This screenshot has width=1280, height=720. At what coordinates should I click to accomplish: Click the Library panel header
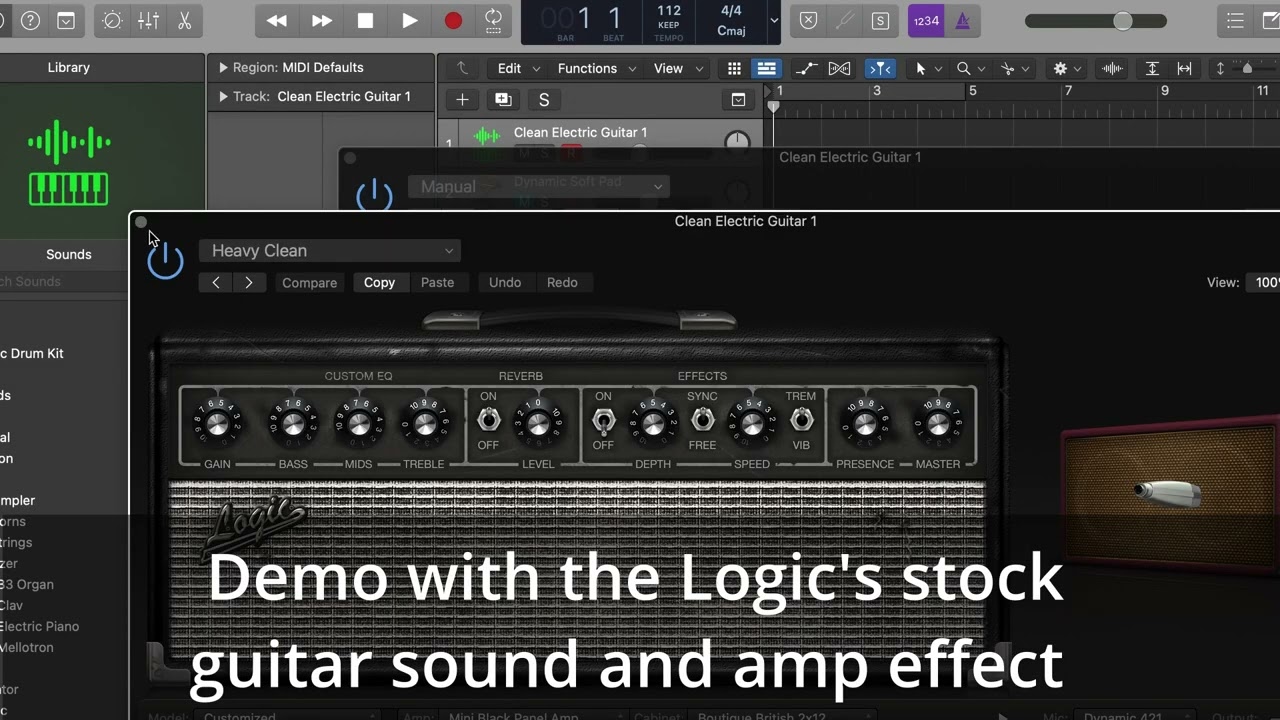tap(69, 67)
